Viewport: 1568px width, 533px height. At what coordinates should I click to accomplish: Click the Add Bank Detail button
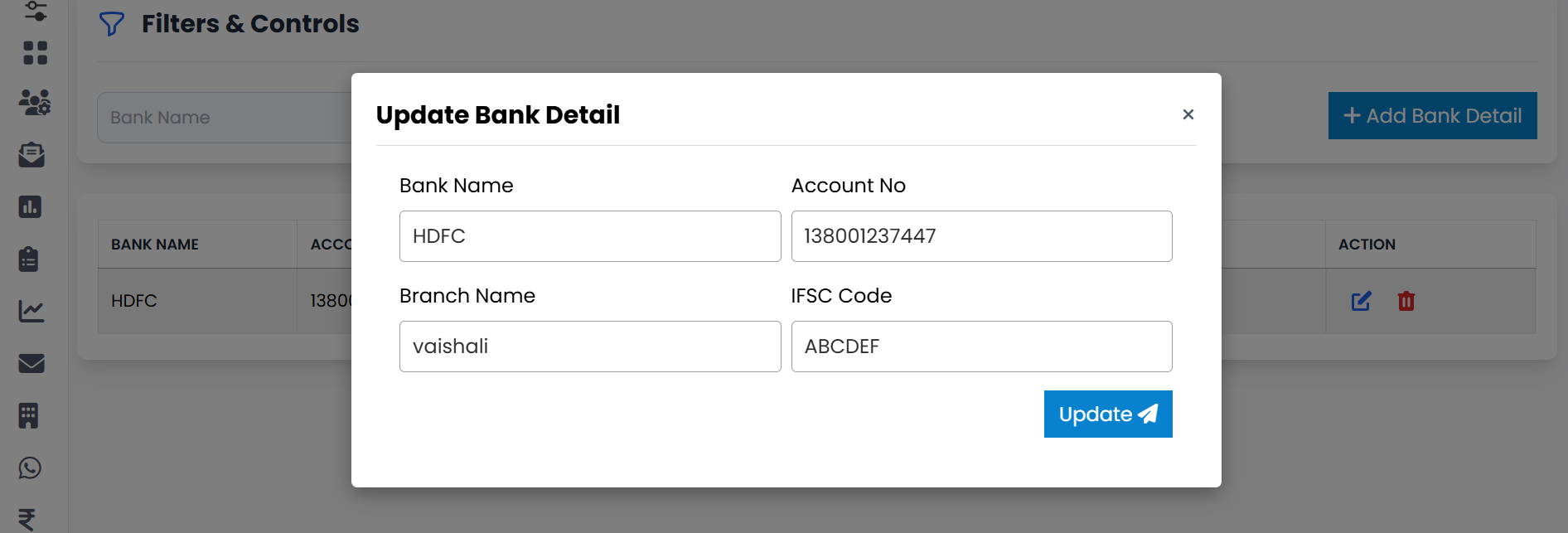(x=1432, y=115)
